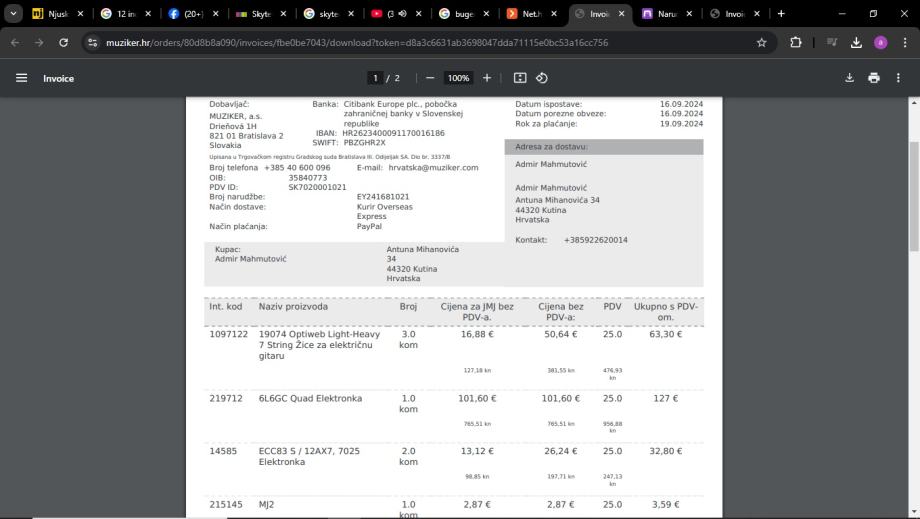Screen dimensions: 920x519
Task: Click the SWIFT code PBZGHR2X
Action: click(364, 143)
